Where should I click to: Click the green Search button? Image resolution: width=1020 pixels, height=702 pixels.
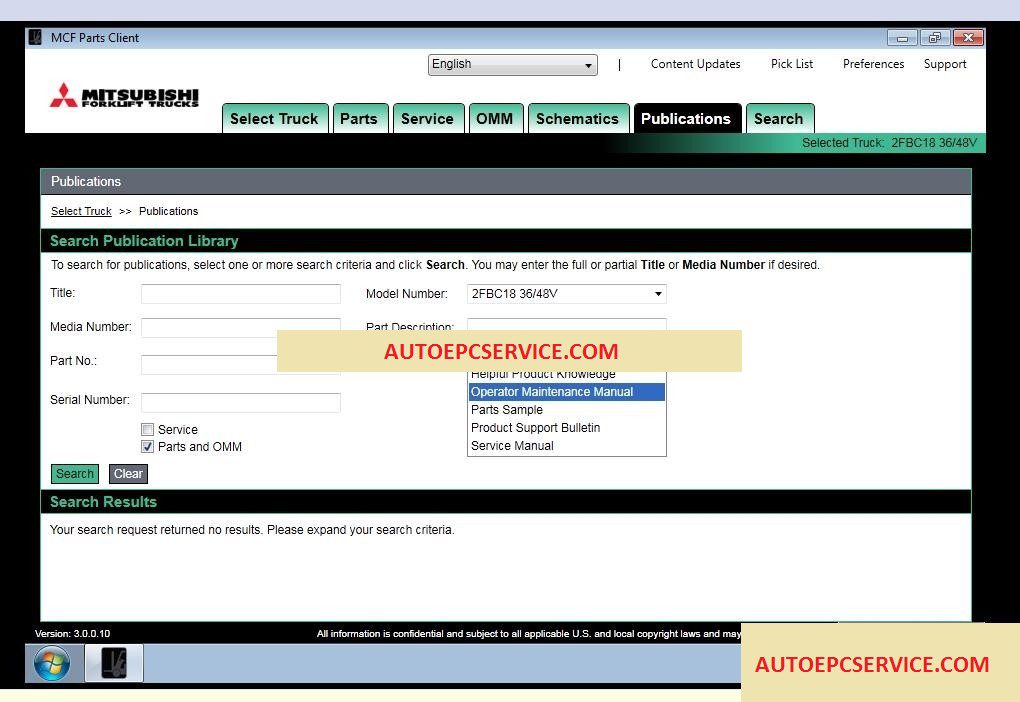pyautogui.click(x=75, y=474)
